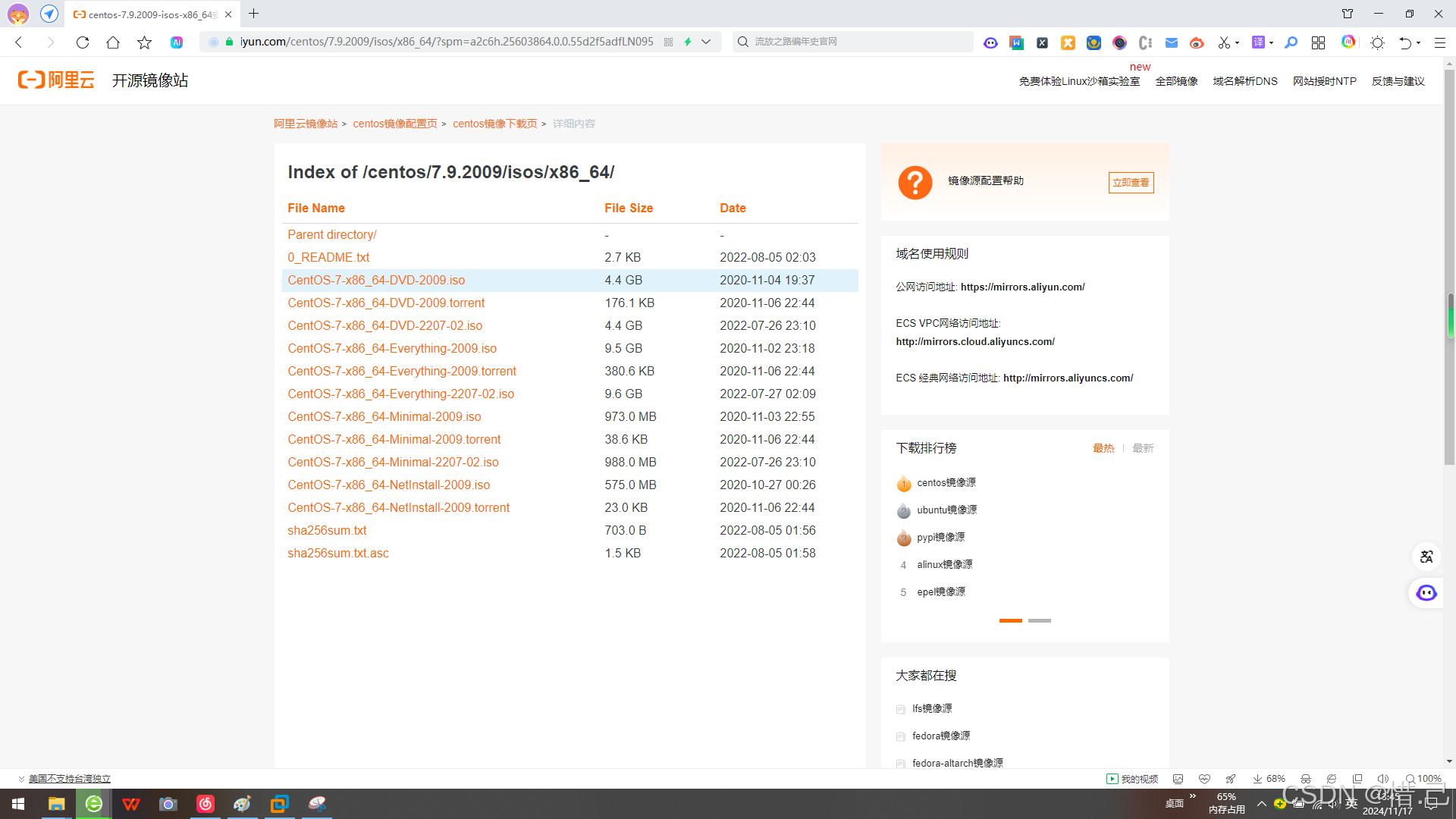
Task: Download CentOS-7-x86_64-Minimal-2009.iso
Action: [x=384, y=416]
